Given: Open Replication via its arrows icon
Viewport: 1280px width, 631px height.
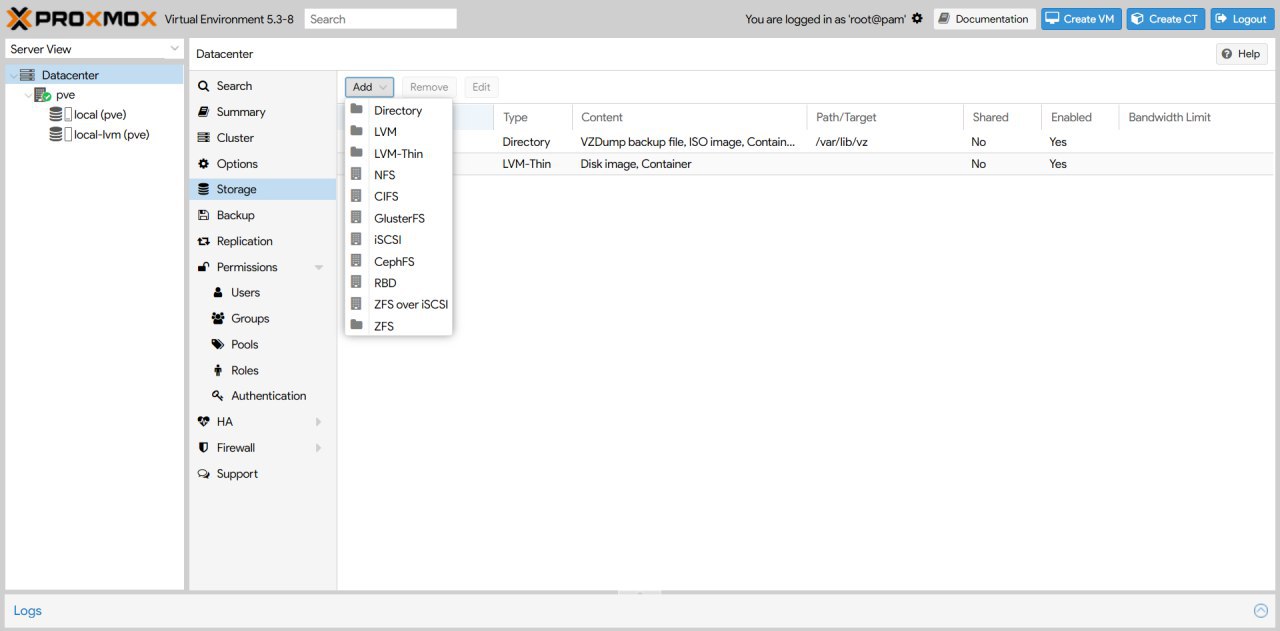Looking at the screenshot, I should (204, 241).
